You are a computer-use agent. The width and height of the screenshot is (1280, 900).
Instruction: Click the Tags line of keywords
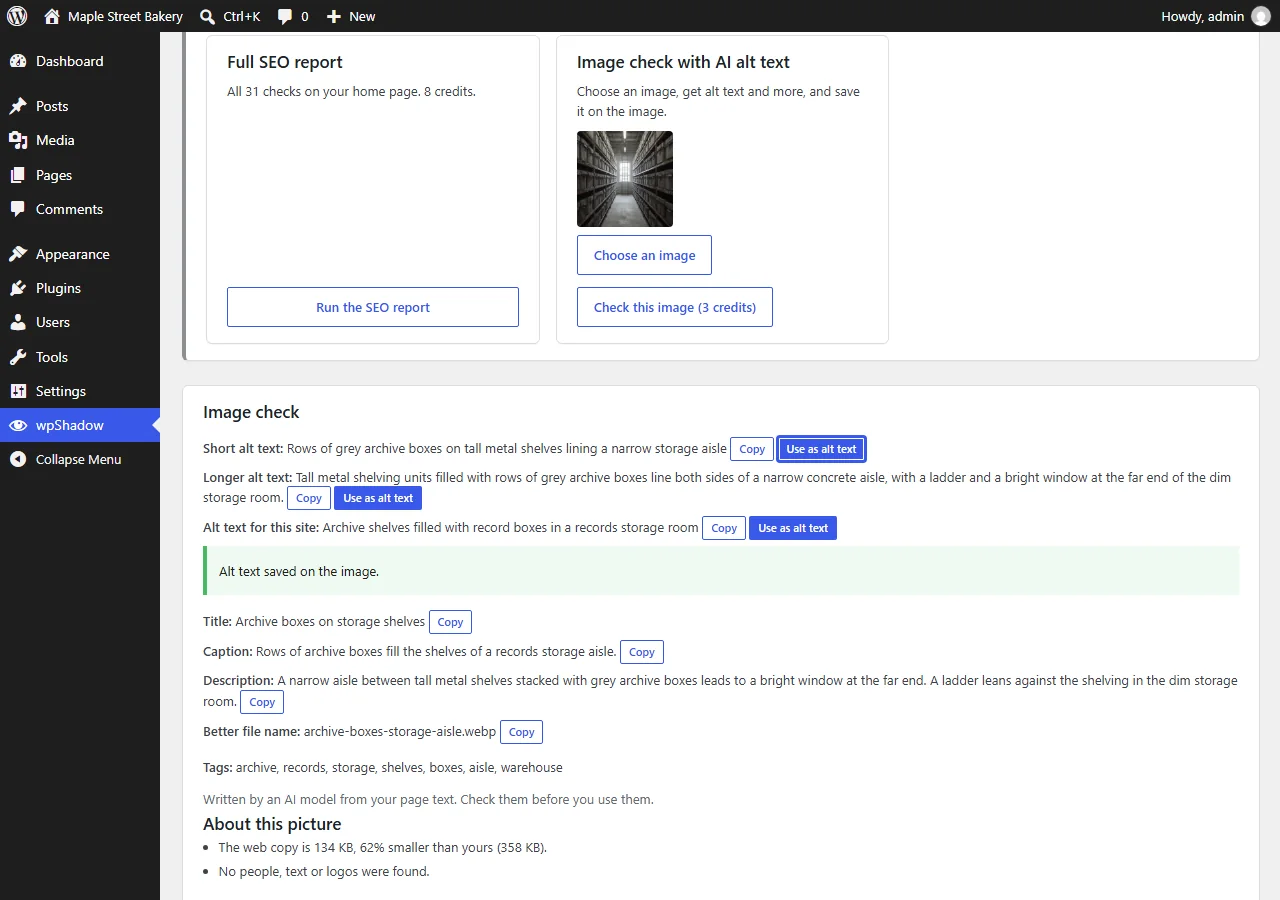[383, 768]
